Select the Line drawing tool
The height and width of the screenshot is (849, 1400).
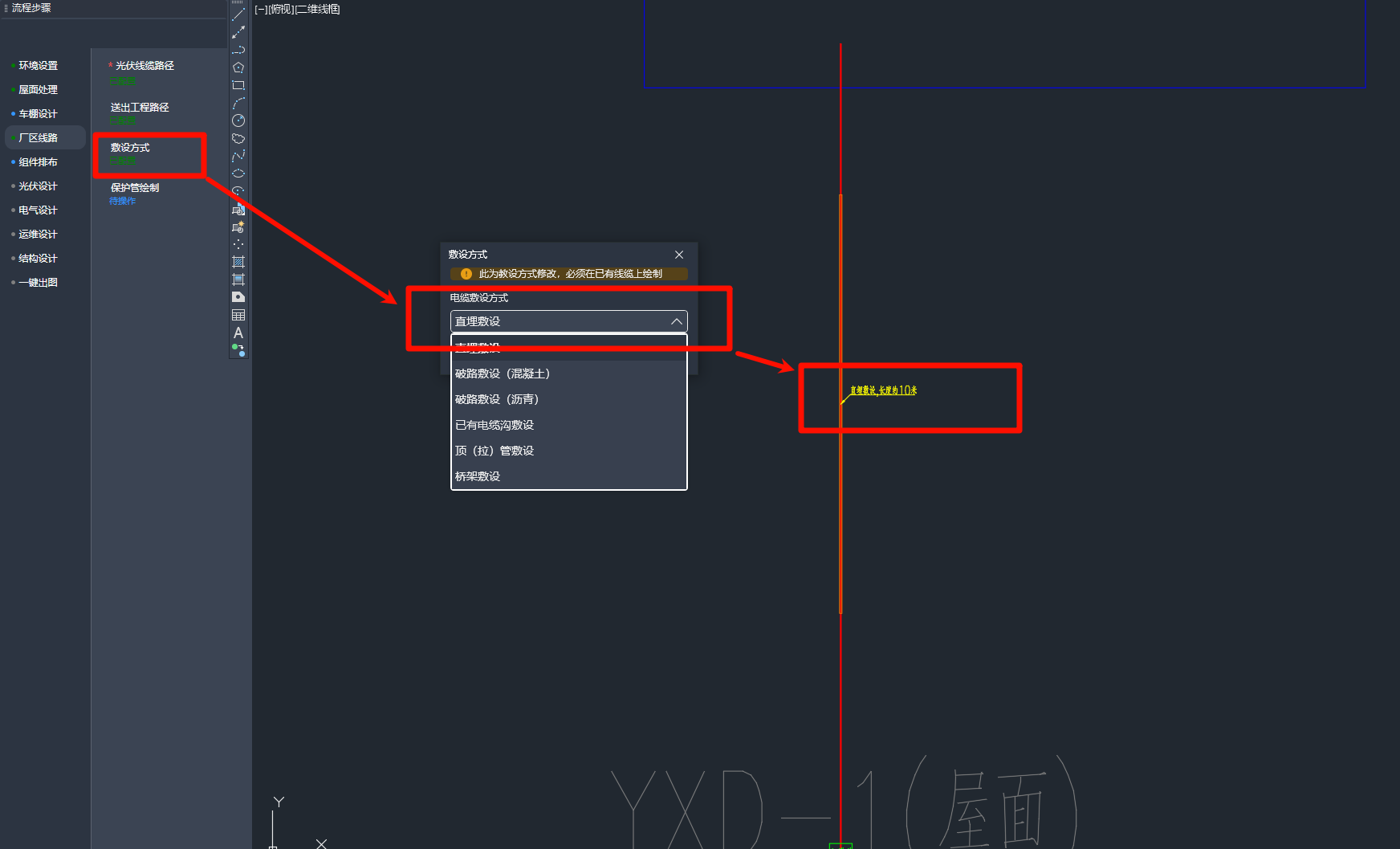(238, 14)
